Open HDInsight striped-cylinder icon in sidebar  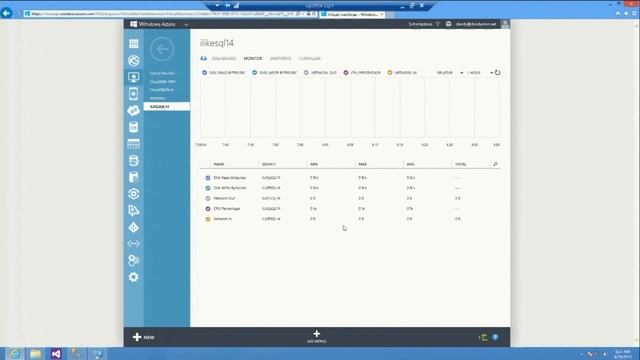point(133,160)
